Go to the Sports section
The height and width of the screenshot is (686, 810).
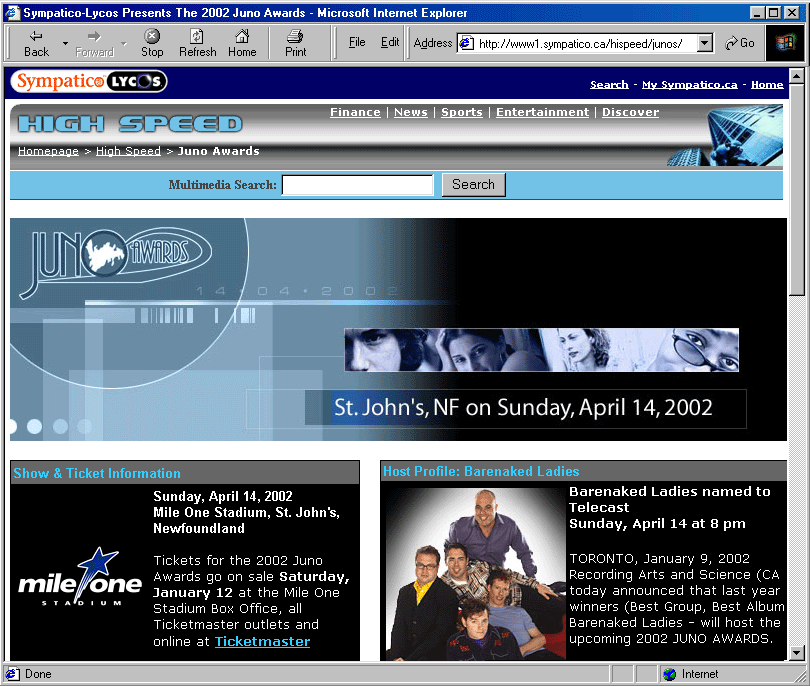pos(462,112)
